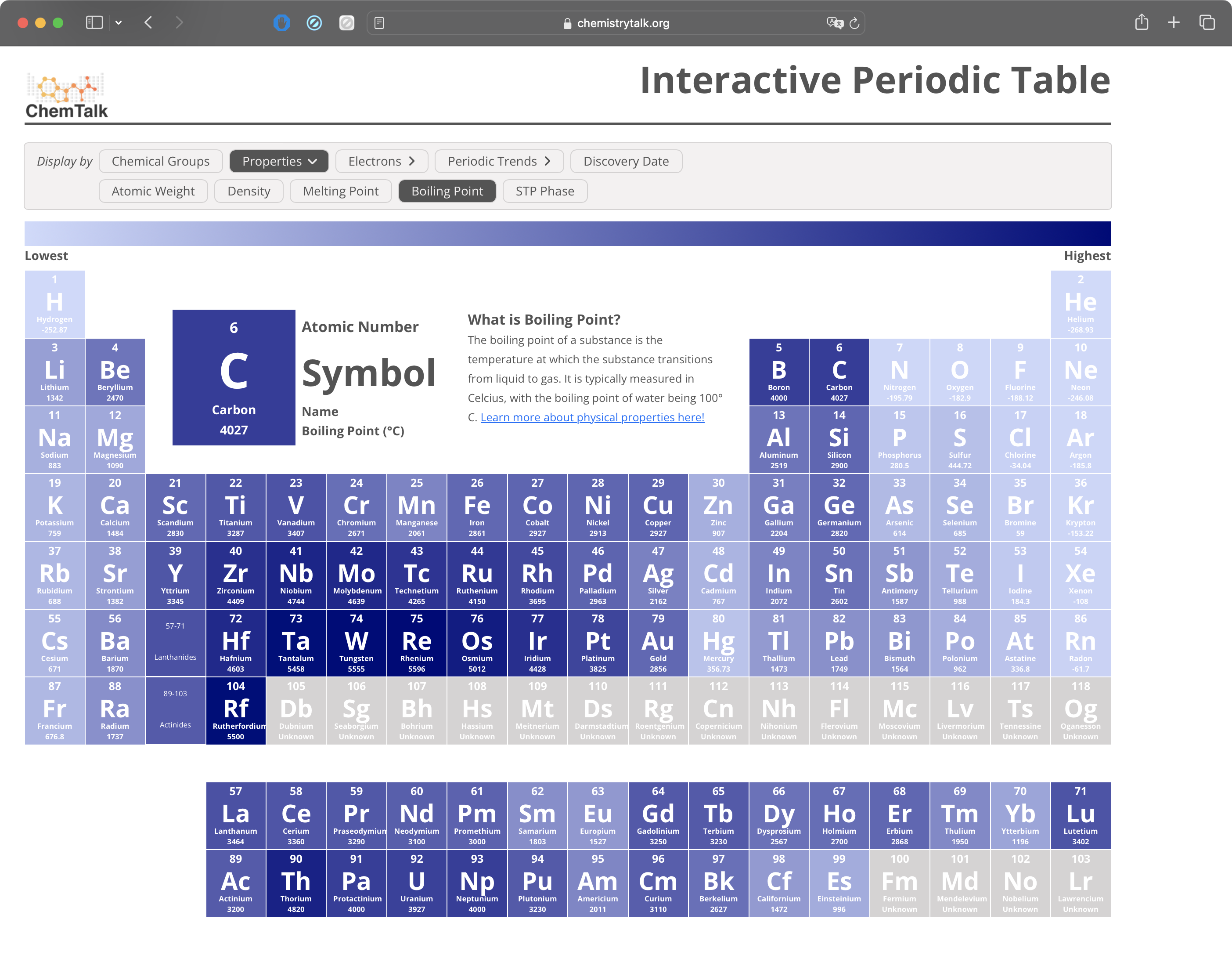Choose the Mercury element tile
This screenshot has height=962, width=1232.
coord(718,643)
